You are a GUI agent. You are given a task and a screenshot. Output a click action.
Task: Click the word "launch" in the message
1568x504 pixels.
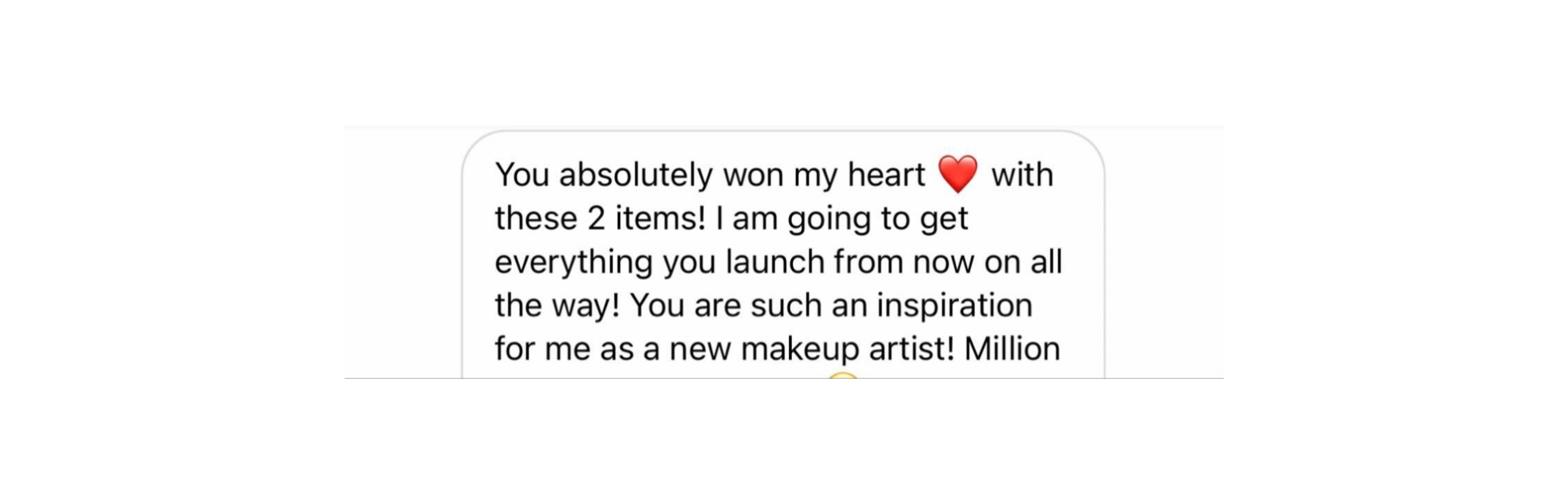pyautogui.click(x=775, y=262)
